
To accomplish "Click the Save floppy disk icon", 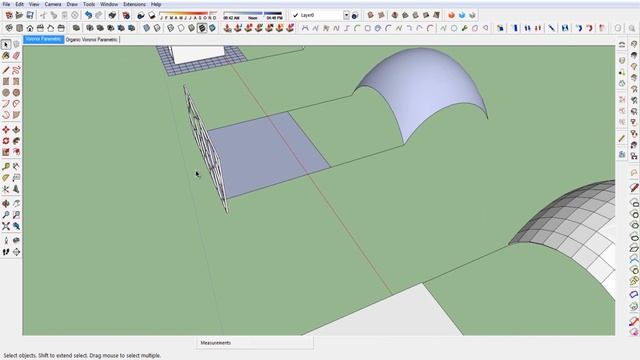I will pos(30,15).
